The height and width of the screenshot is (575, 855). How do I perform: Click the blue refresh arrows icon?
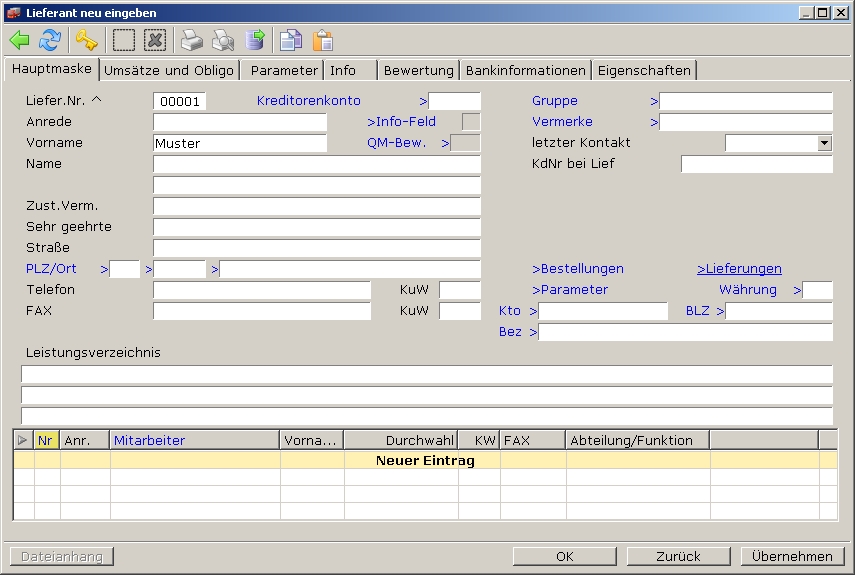point(50,40)
